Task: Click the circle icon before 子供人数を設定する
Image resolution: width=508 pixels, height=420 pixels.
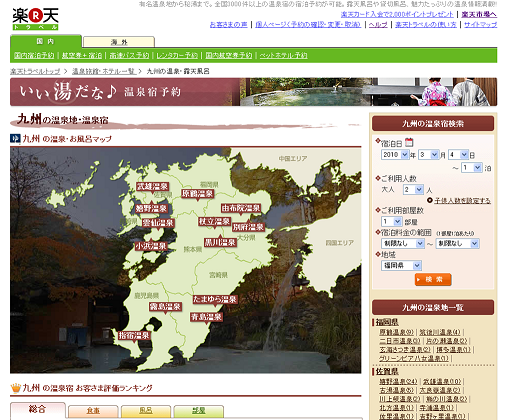Action: 430,200
